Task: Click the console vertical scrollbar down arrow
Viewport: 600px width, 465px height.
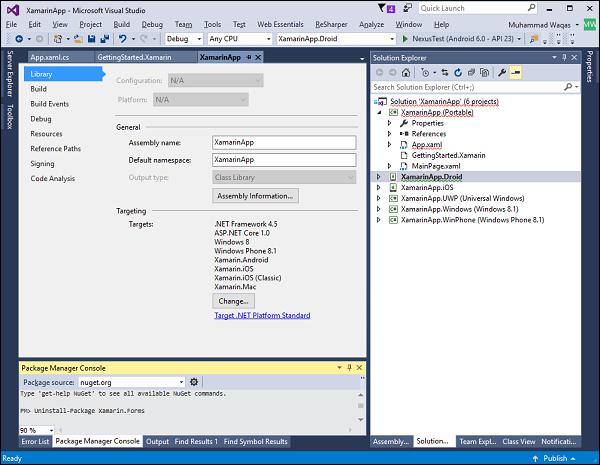Action: click(360, 420)
